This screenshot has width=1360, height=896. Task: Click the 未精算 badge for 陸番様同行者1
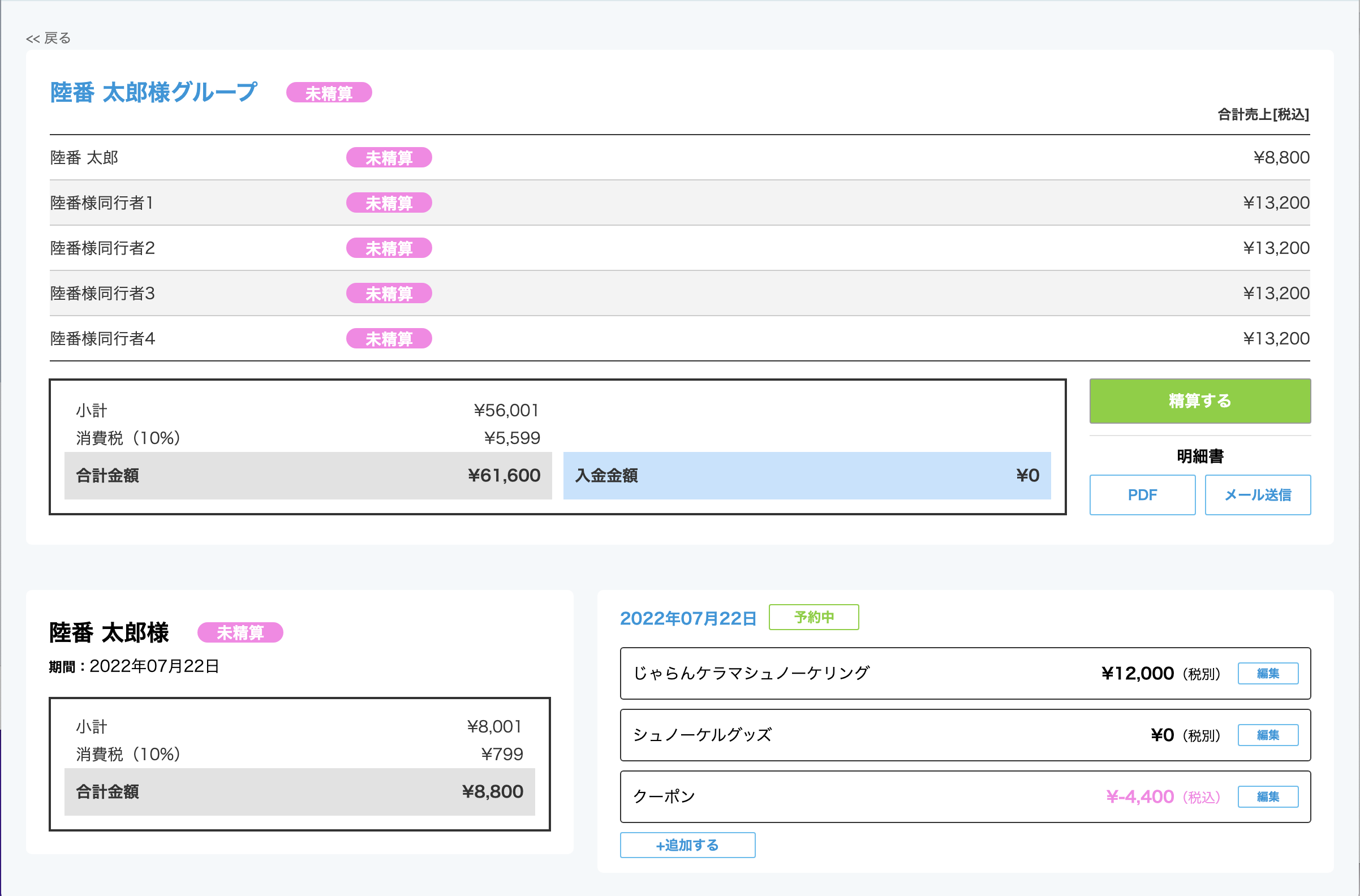click(x=389, y=203)
